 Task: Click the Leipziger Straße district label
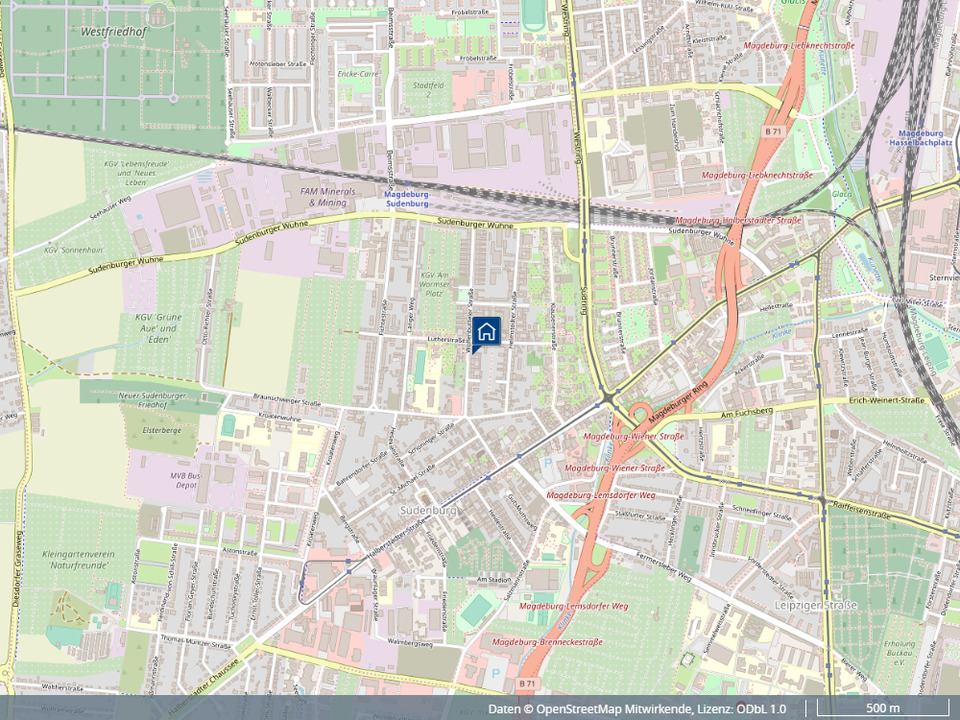coord(816,605)
